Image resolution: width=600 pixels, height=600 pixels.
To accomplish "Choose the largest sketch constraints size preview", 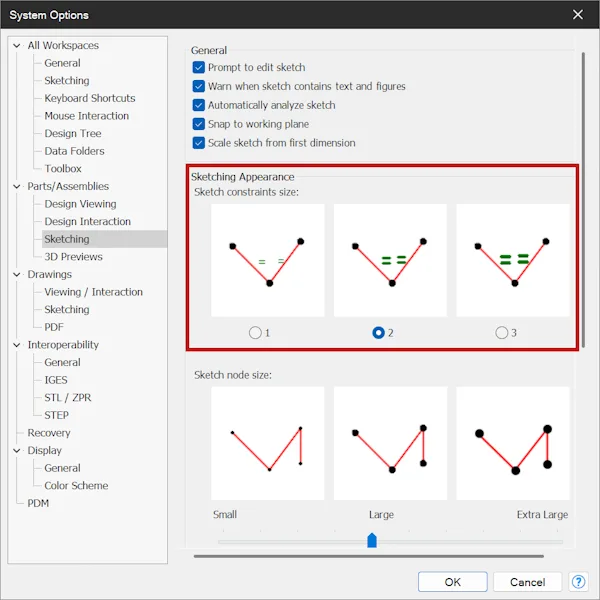I will [513, 260].
